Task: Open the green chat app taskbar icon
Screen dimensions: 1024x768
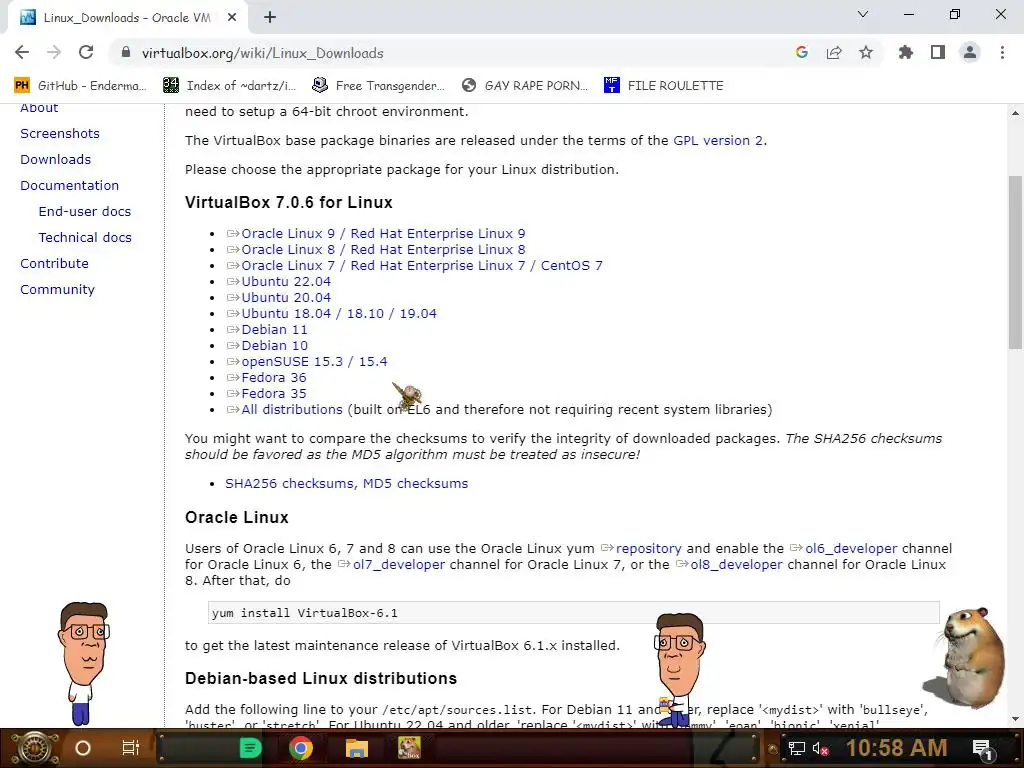Action: pos(250,748)
